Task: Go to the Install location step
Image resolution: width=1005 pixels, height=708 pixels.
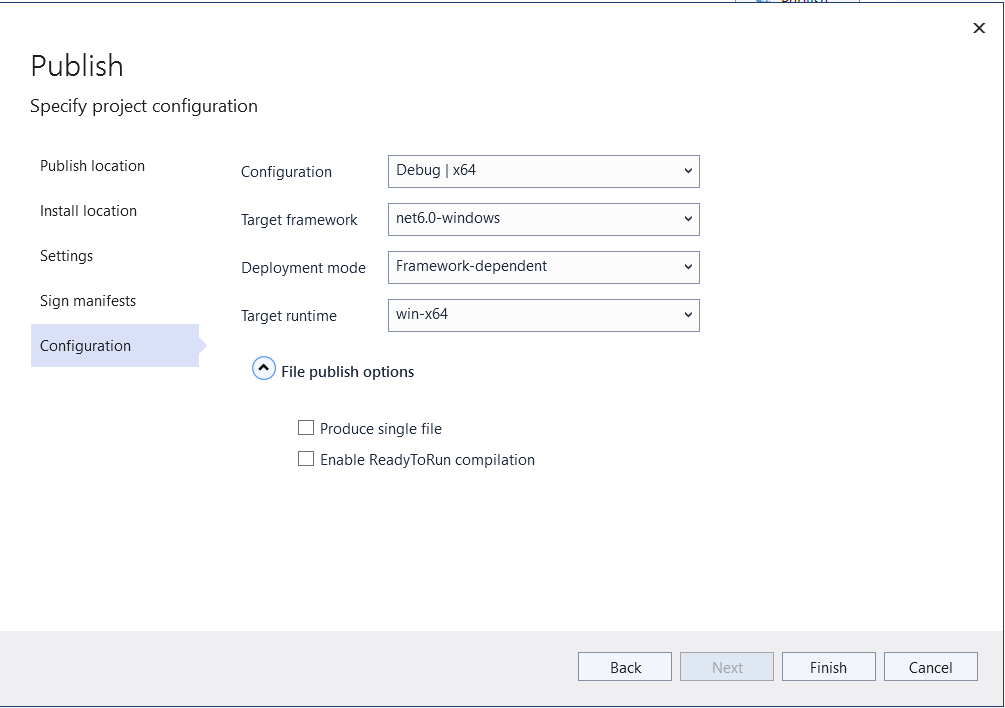Action: 88,211
